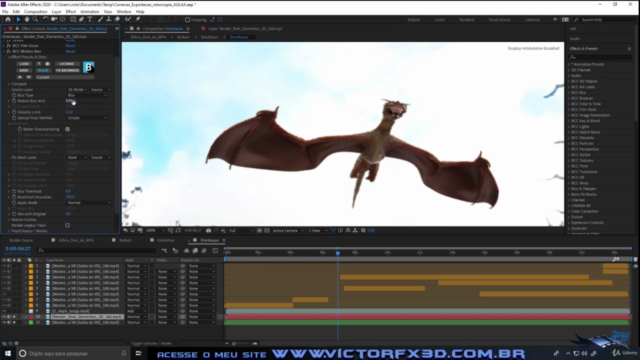Select the Pan Behind anchor point tool
Screen dimensions: 640x360
pos(62,20)
